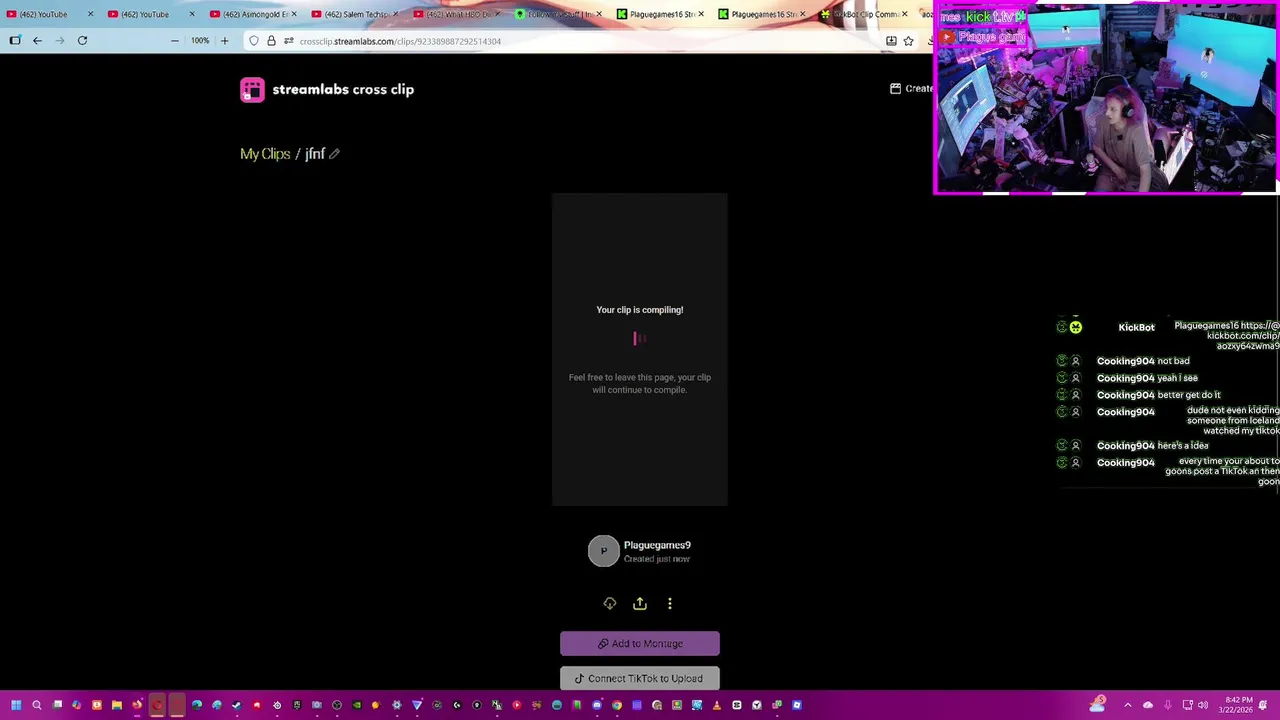Bookmark this page with the star icon
This screenshot has width=1280, height=720.
(908, 41)
